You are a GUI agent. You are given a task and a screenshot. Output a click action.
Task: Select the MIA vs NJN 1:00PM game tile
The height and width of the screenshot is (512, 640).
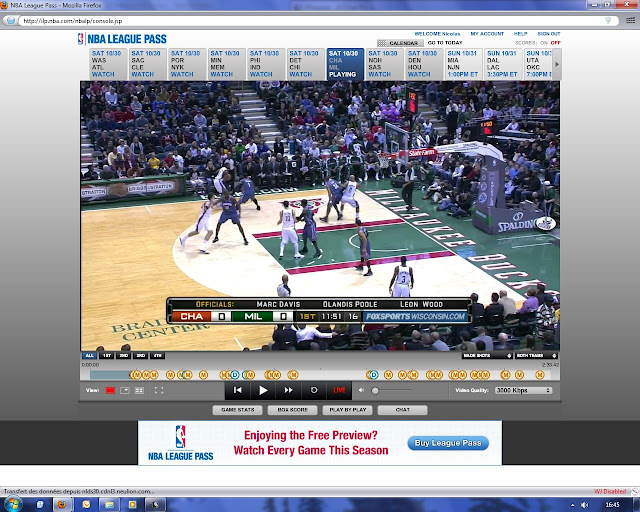coord(464,64)
